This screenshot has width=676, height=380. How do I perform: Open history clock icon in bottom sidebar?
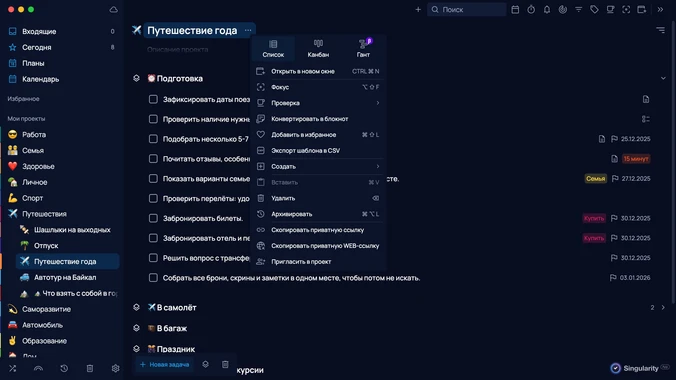coord(64,368)
